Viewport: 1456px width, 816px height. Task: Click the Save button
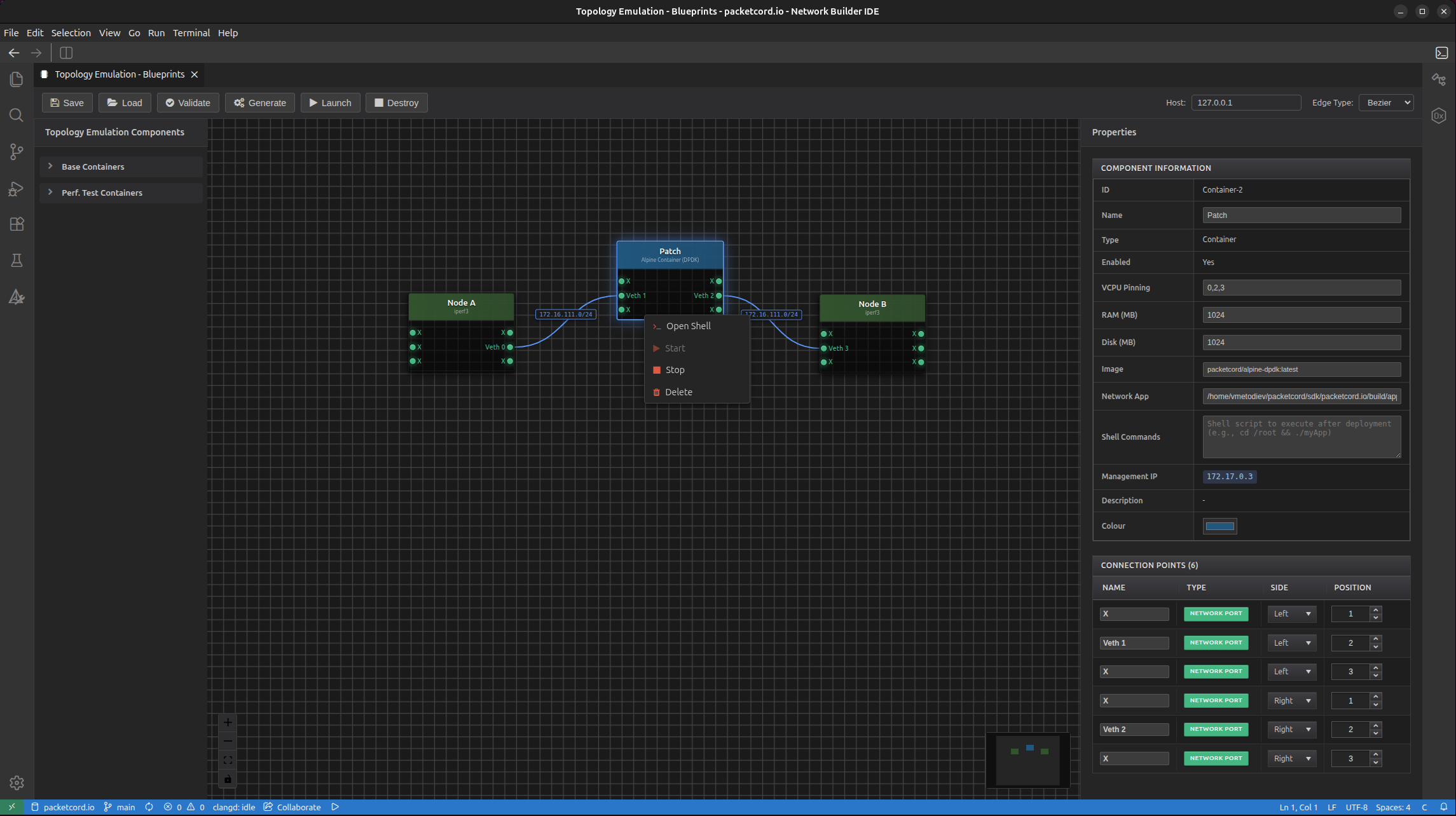tap(67, 102)
